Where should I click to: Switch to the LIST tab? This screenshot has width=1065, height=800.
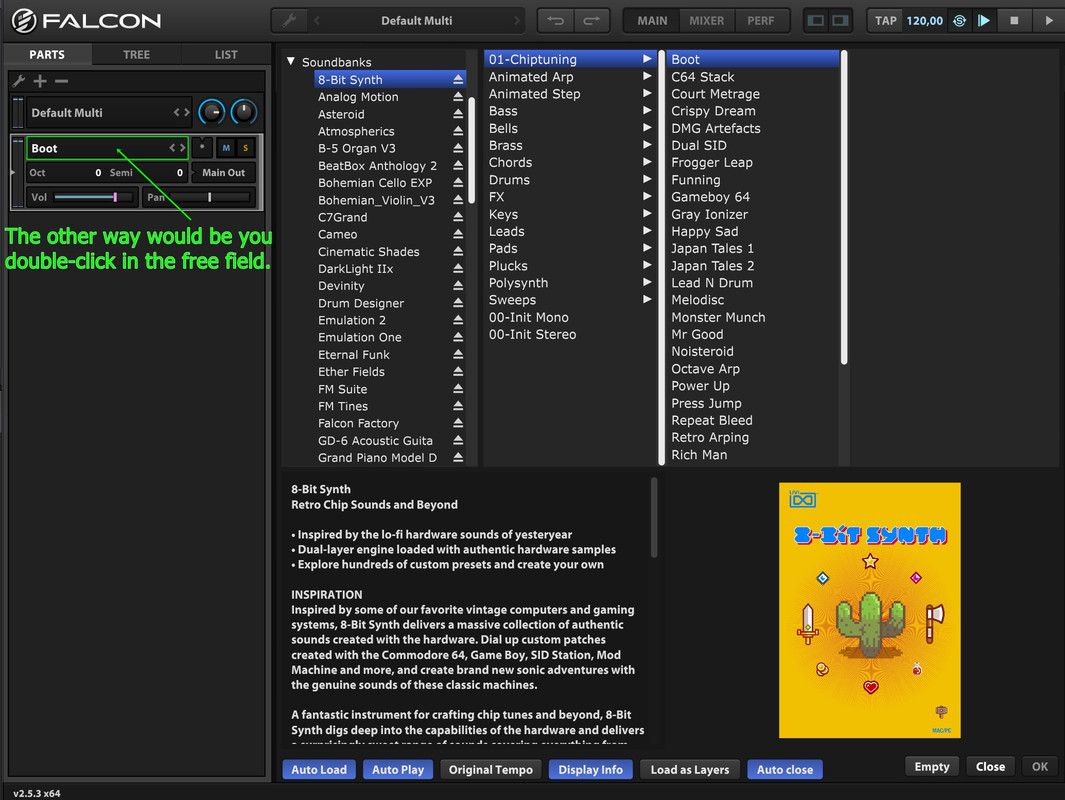(x=226, y=54)
